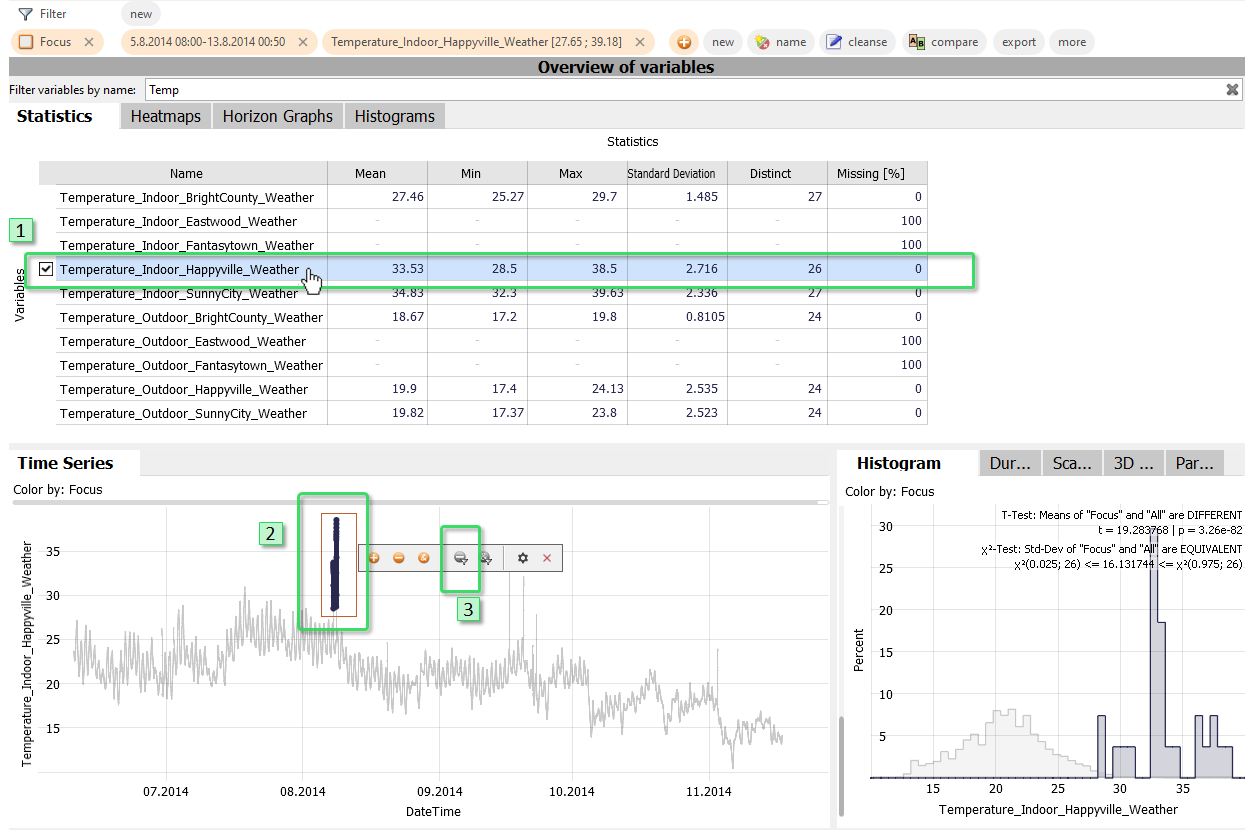Click the gray minus filter icon in chart toolbar
The image size is (1245, 830).
pos(460,558)
